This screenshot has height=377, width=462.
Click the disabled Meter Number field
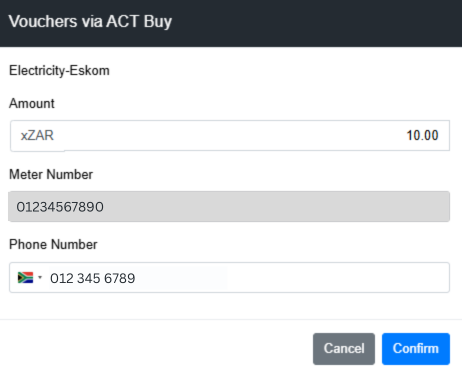point(229,206)
